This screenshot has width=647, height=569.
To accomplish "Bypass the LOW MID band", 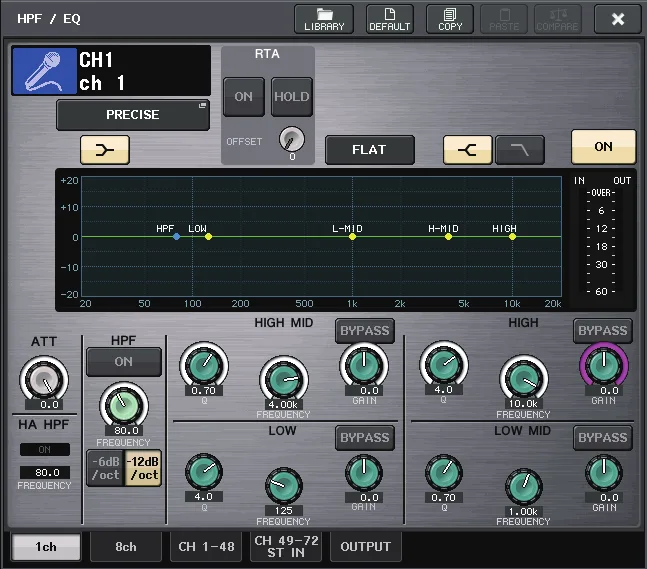I will [x=603, y=438].
